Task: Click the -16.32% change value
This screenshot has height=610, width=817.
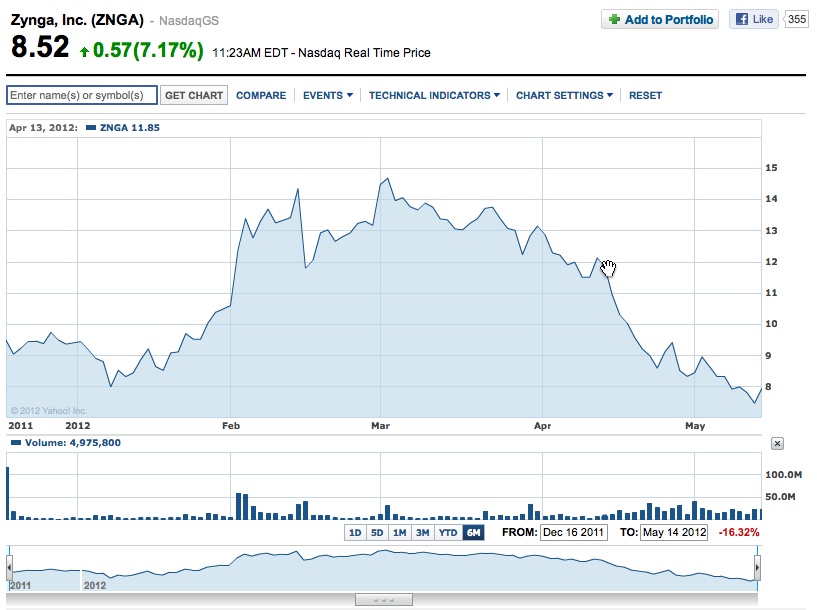Action: point(738,532)
